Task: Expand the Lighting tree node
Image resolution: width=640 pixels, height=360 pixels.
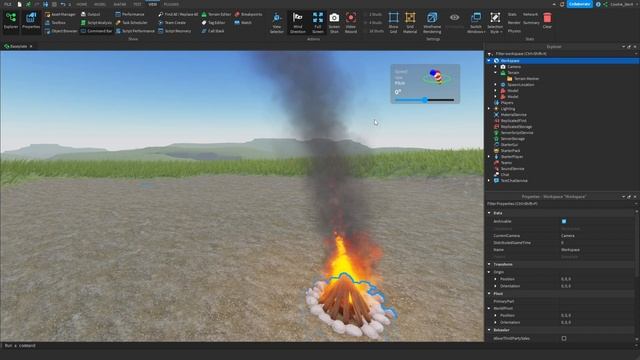Action: click(489, 109)
